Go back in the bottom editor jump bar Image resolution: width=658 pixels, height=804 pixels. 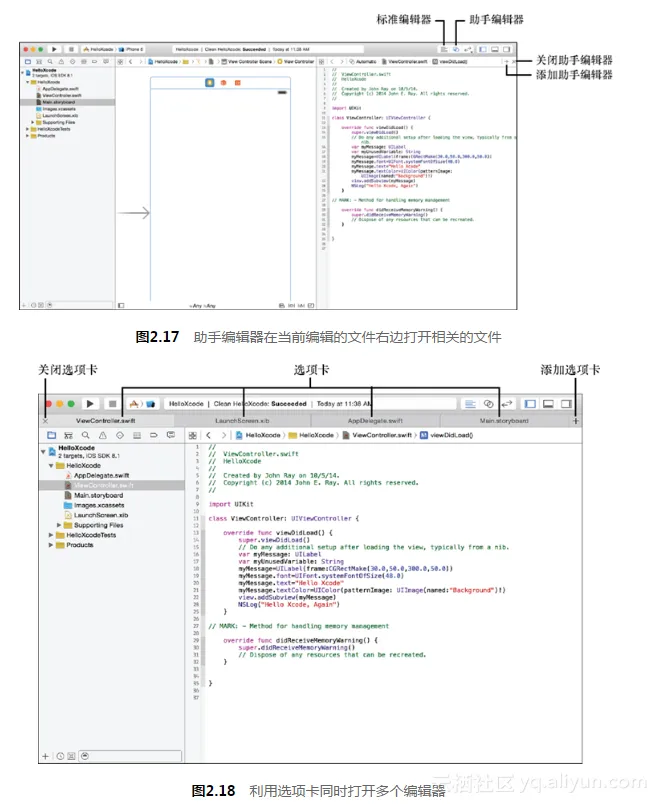click(x=208, y=435)
